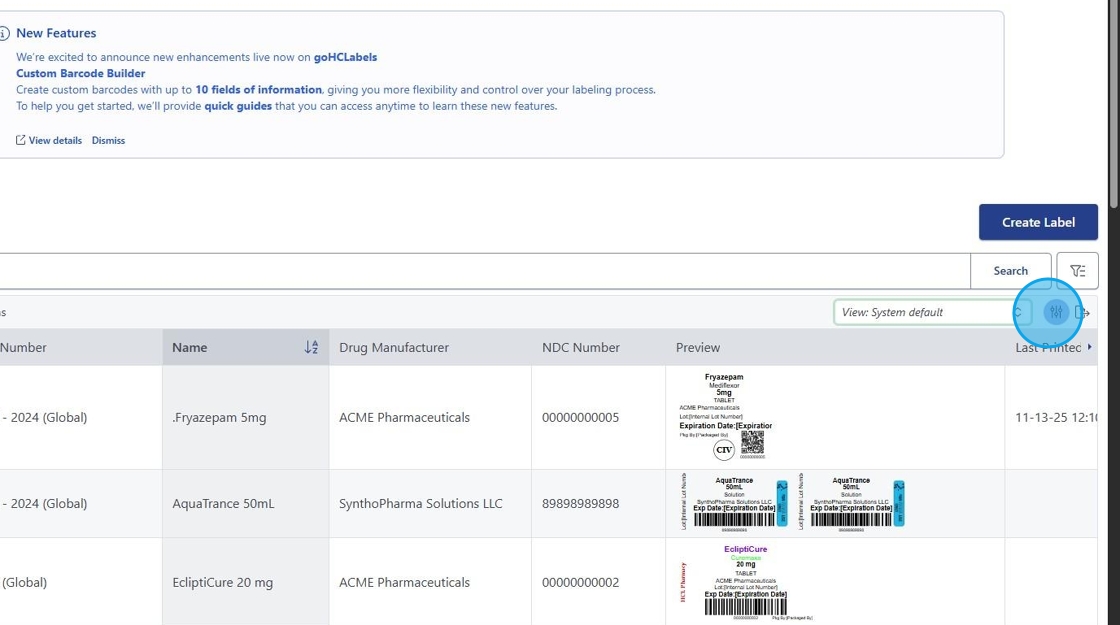Open the quick guides link
This screenshot has width=1120, height=625.
point(238,106)
